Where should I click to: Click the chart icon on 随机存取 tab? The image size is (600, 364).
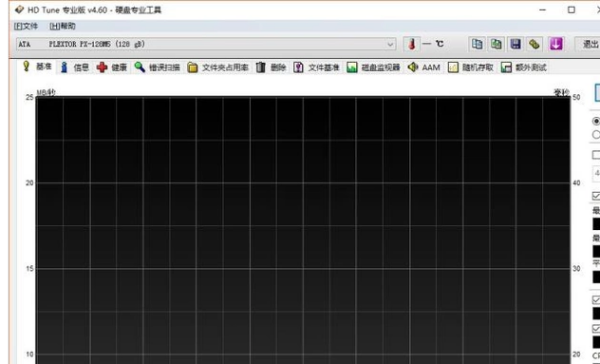(x=453, y=67)
